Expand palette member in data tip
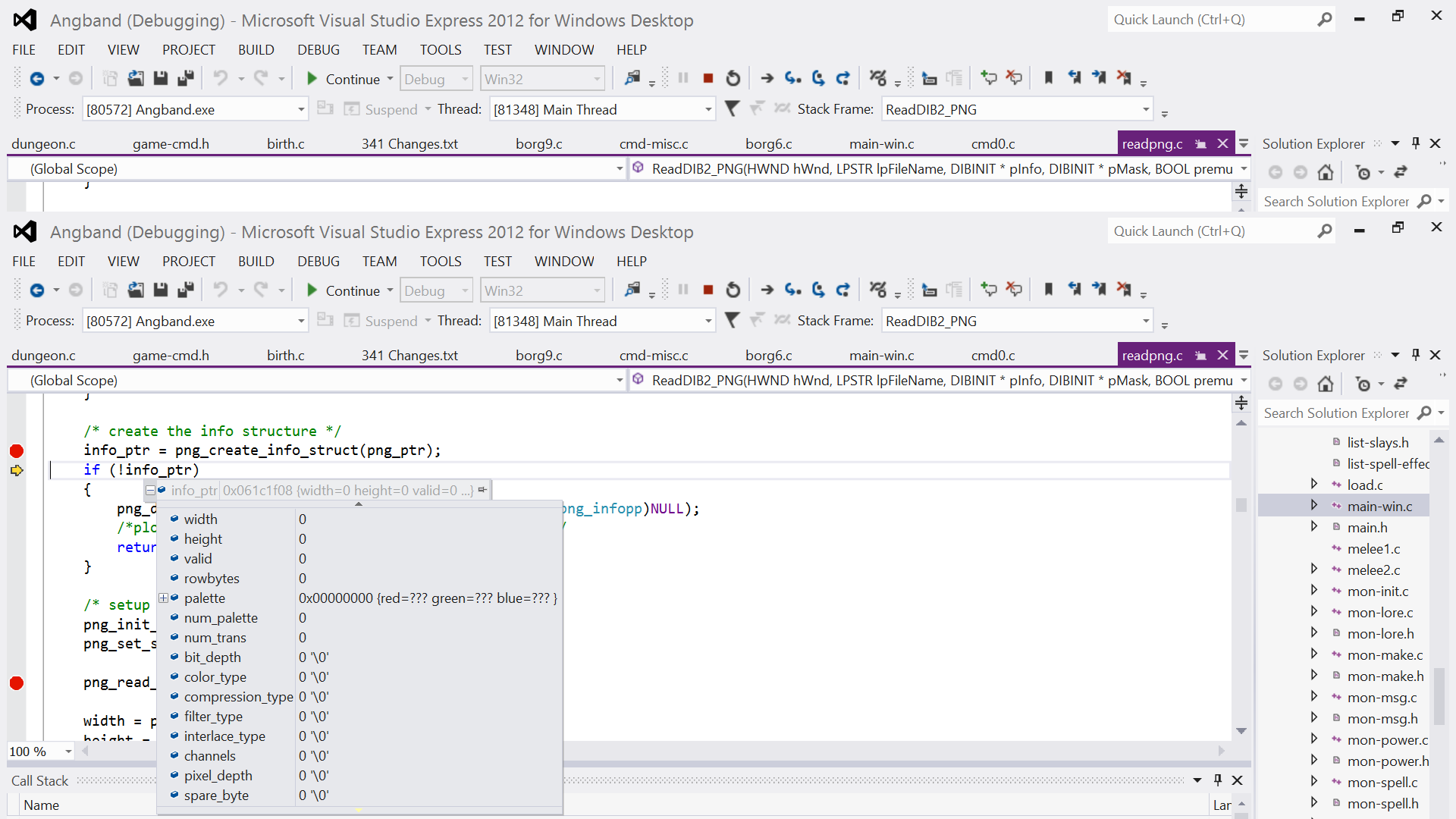The width and height of the screenshot is (1456, 819). click(163, 598)
